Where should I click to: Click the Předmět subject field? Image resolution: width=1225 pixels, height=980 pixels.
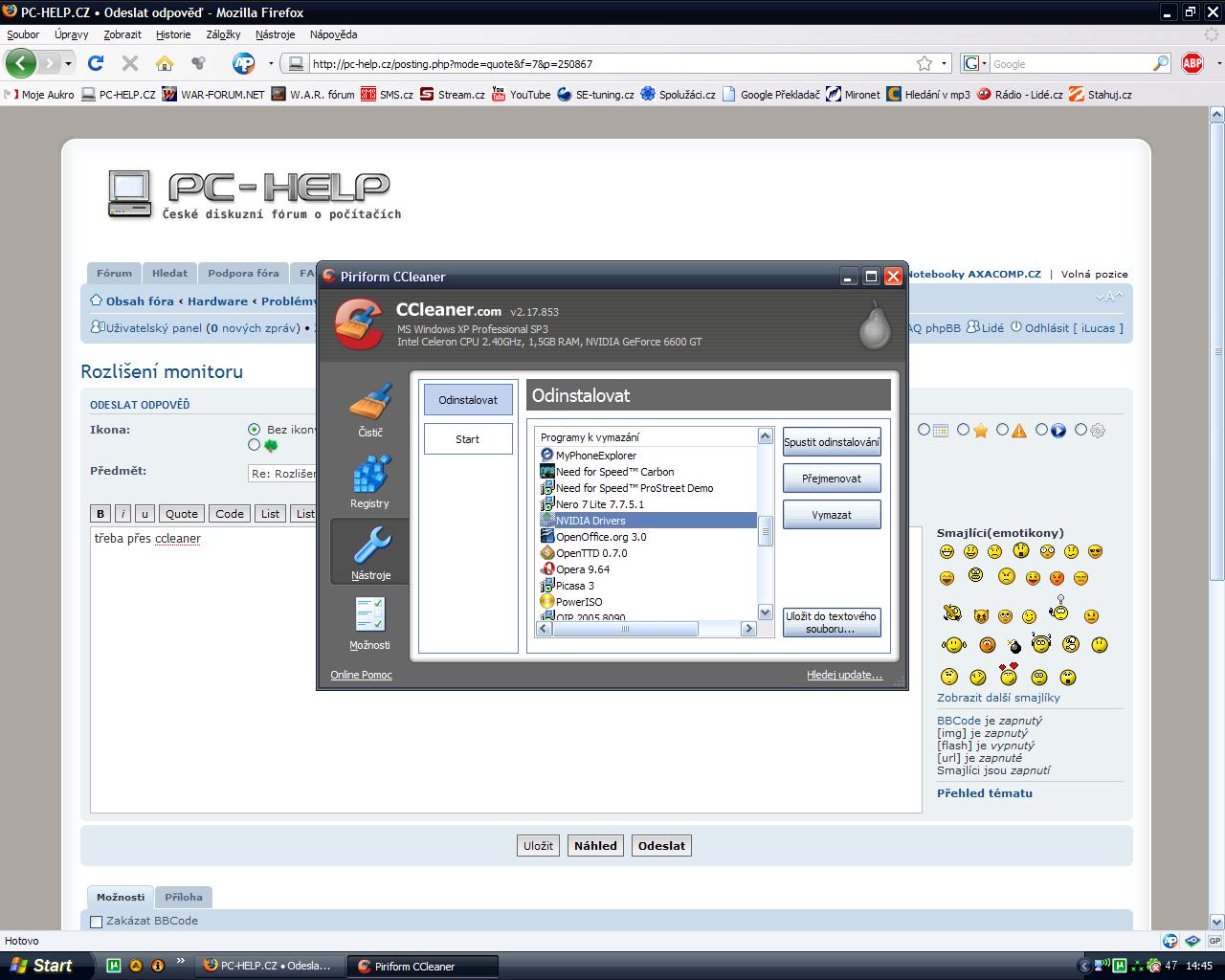coord(282,473)
